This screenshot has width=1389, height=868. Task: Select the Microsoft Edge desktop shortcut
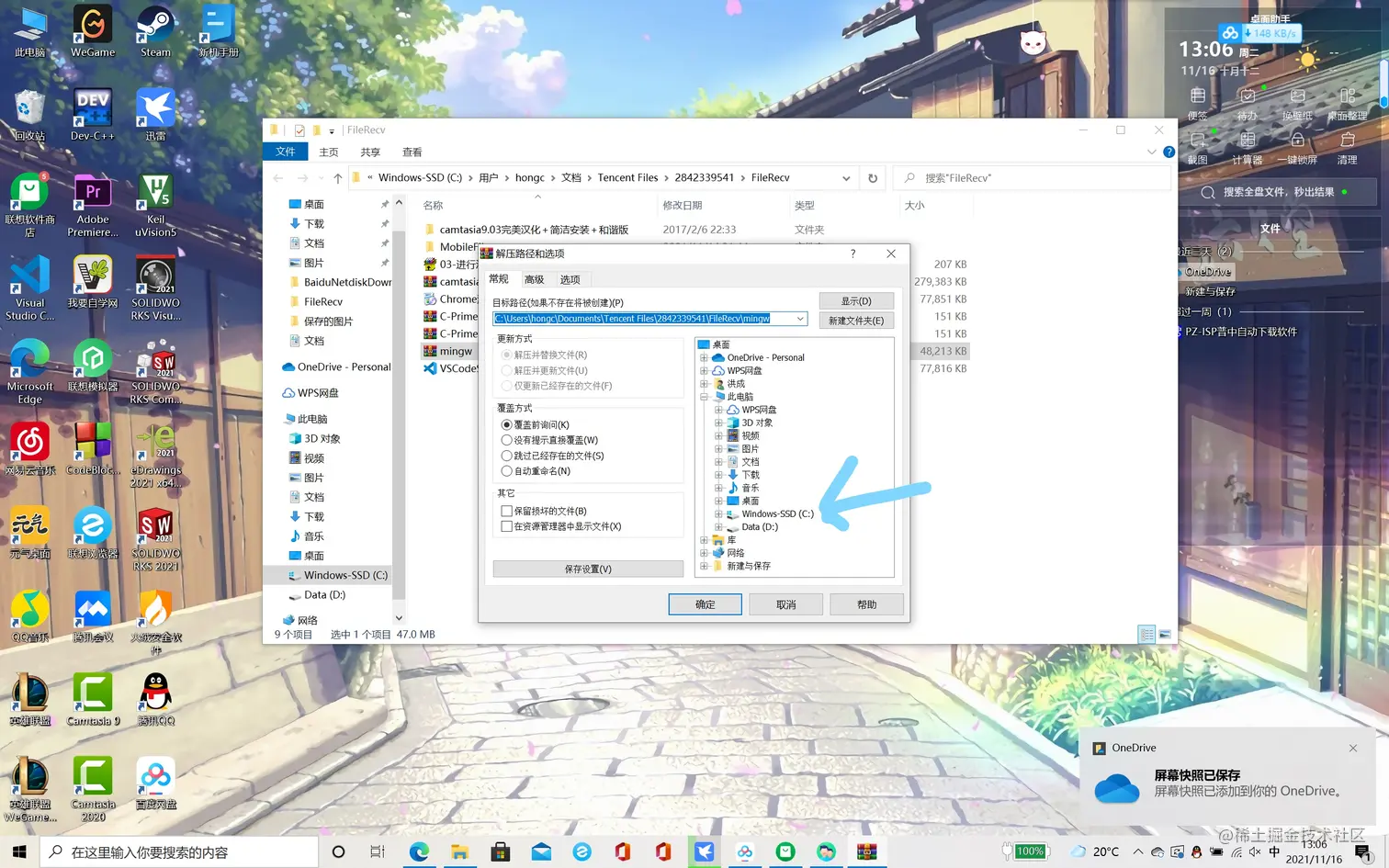[x=30, y=372]
